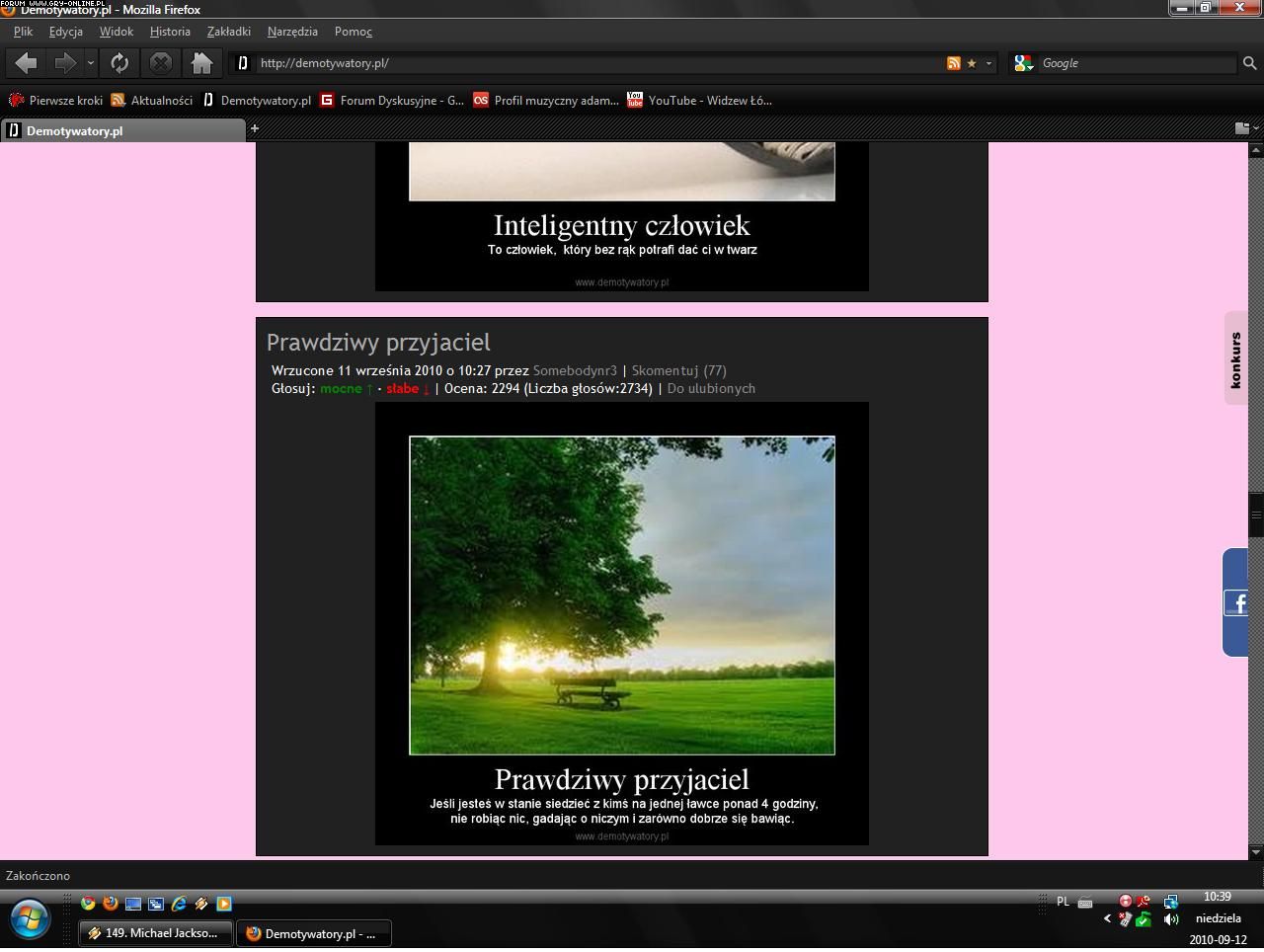Open the Widok menu
The height and width of the screenshot is (952, 1264).
click(x=117, y=32)
